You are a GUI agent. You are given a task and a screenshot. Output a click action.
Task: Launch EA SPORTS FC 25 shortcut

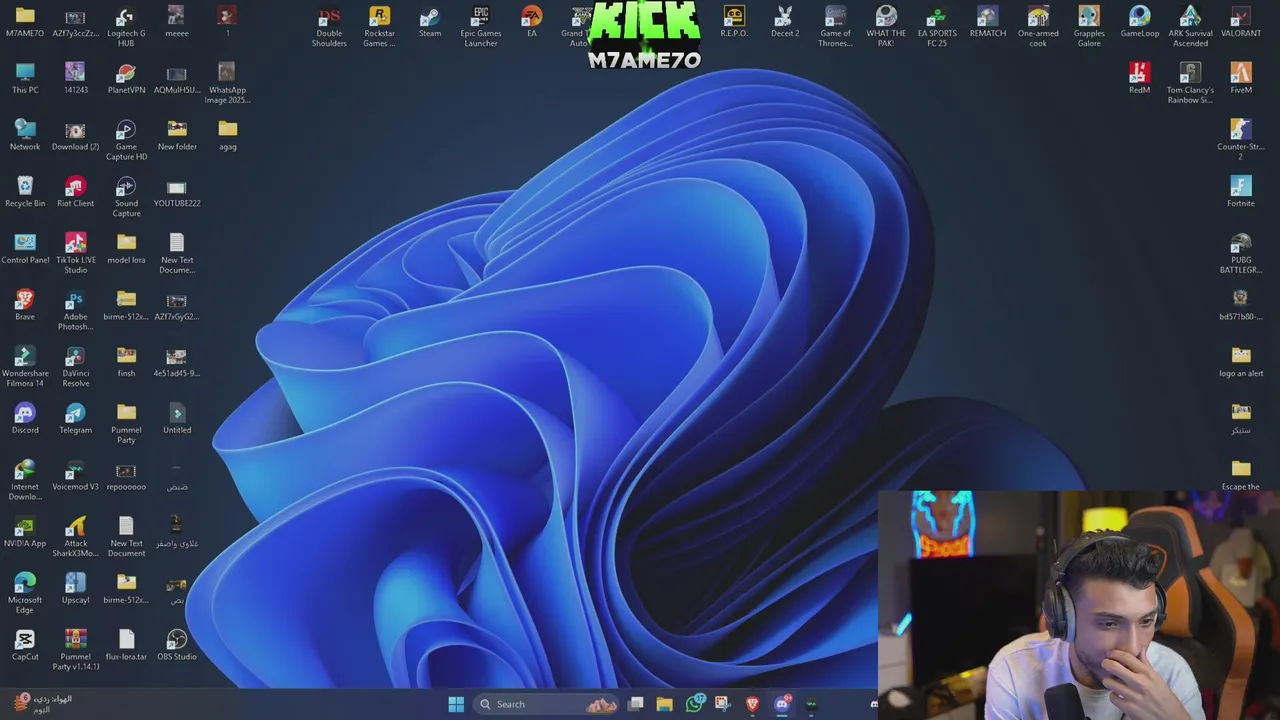click(937, 27)
